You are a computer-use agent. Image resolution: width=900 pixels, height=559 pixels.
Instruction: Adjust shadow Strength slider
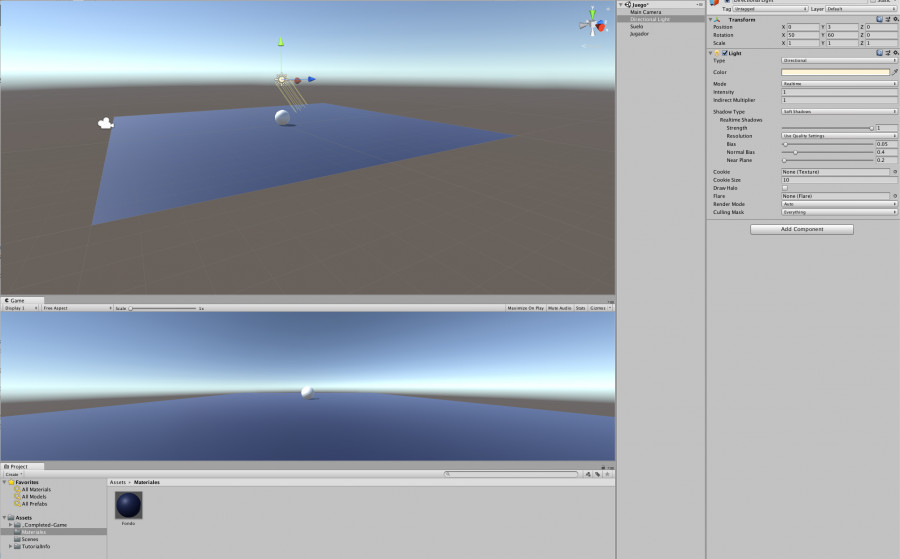coord(827,128)
